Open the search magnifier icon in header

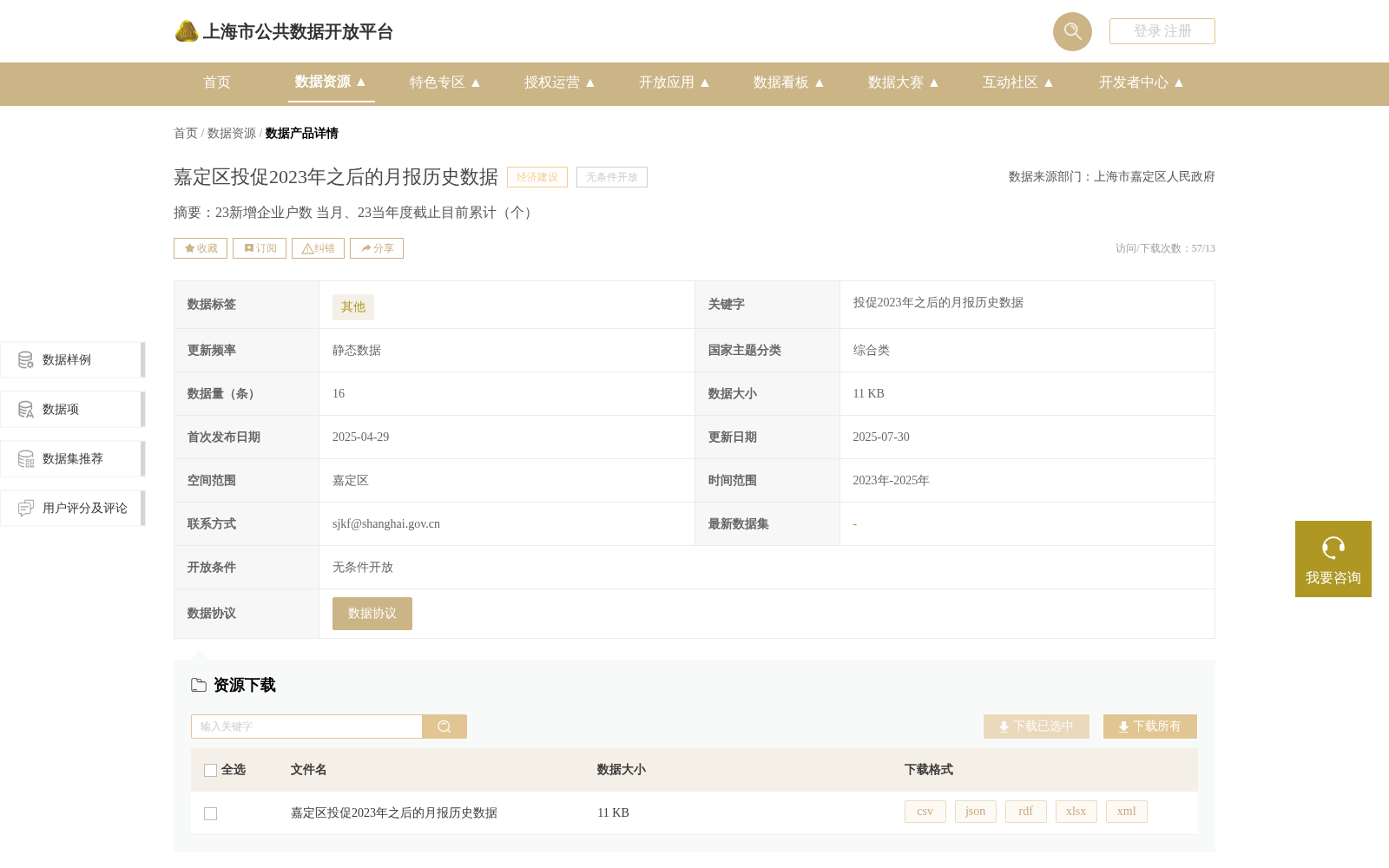point(1072,31)
